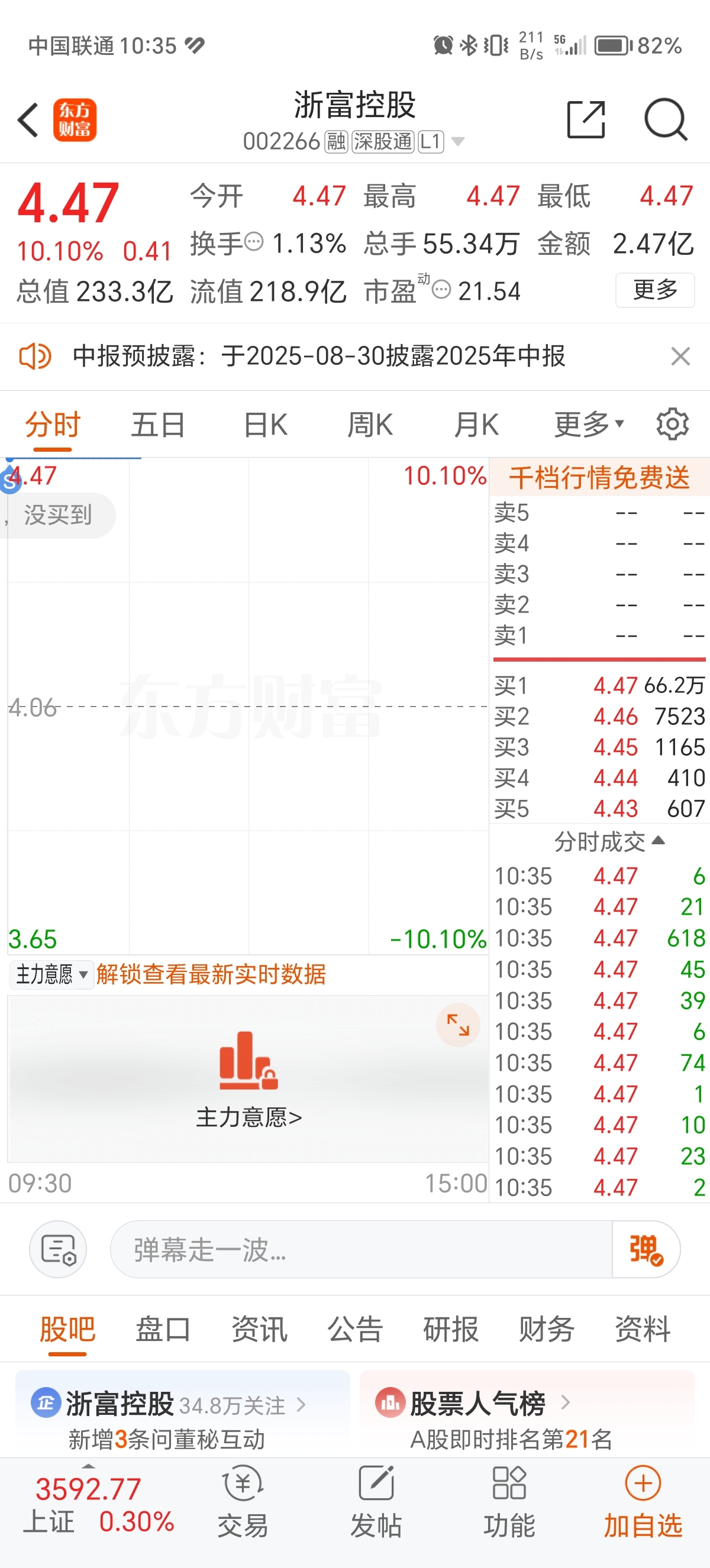Tap the announcement speaker icon
The width and height of the screenshot is (710, 1568).
[35, 356]
